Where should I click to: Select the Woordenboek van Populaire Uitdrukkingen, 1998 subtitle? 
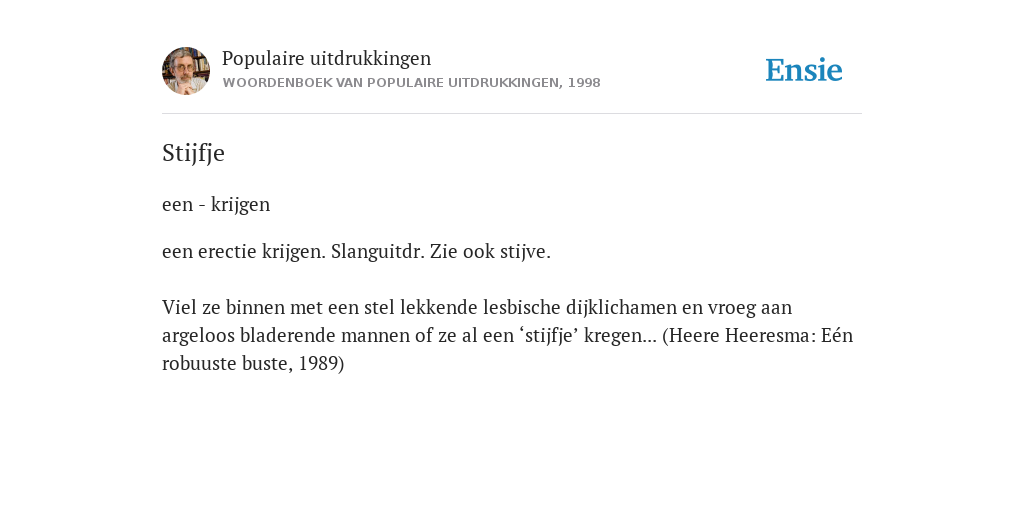tap(411, 83)
